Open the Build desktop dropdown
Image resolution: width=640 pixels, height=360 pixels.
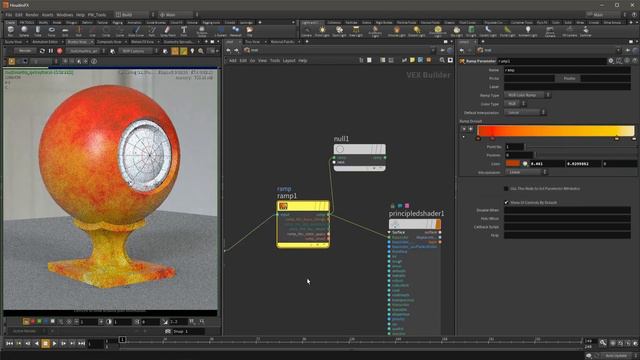click(x=135, y=15)
